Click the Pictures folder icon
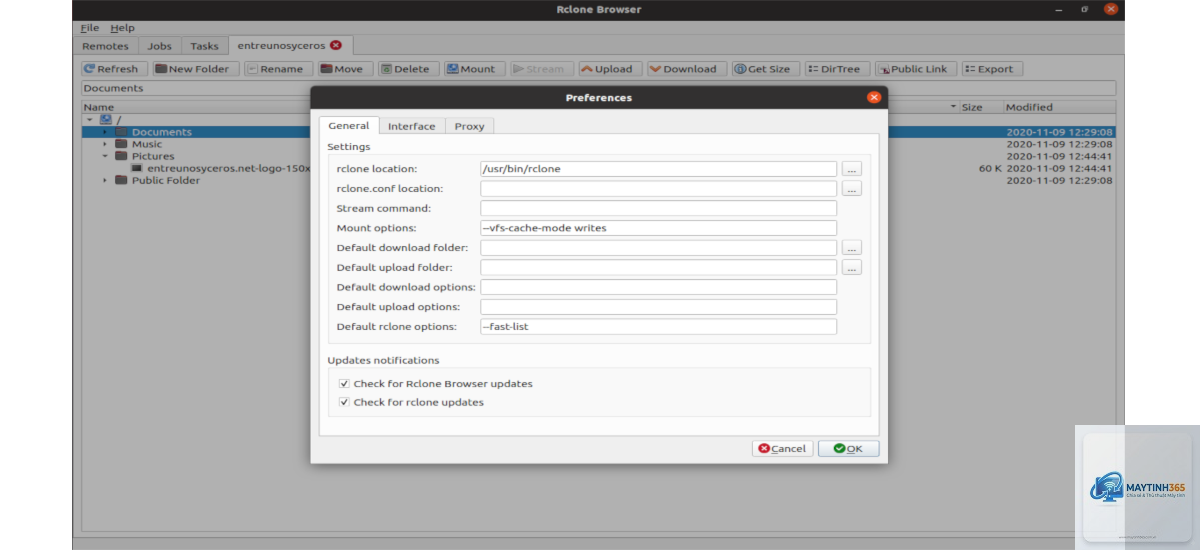 click(x=121, y=156)
